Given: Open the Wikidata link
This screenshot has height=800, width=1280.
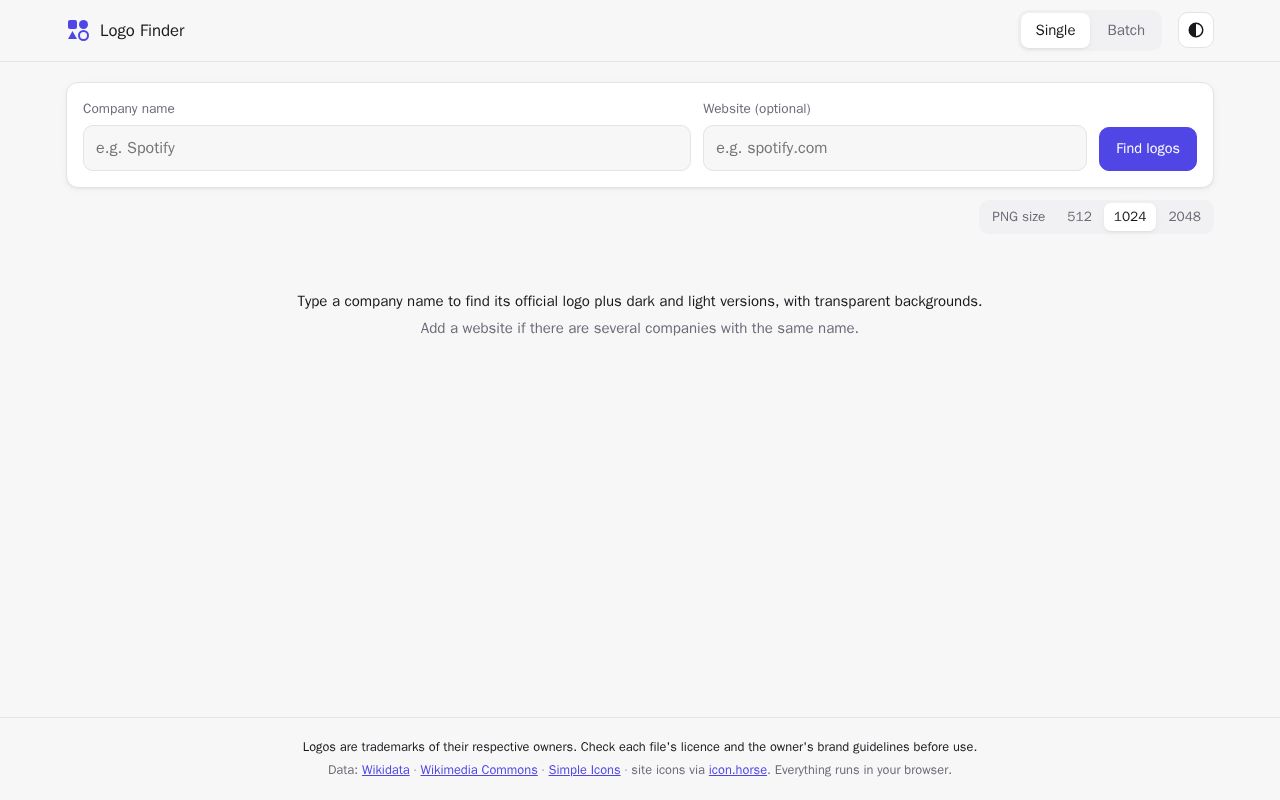Looking at the screenshot, I should coord(386,770).
